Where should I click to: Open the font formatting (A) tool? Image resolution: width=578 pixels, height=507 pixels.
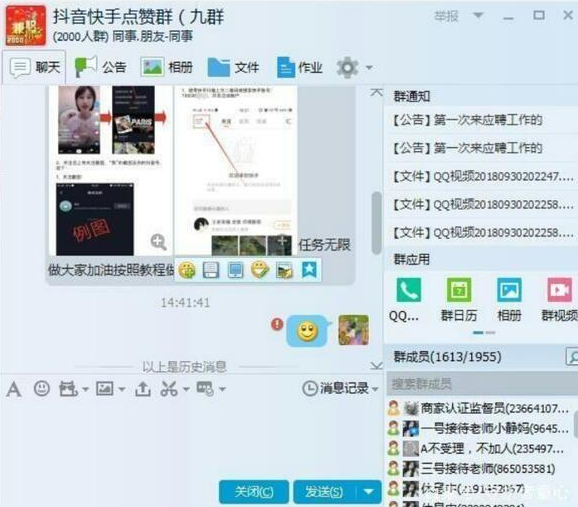(14, 389)
